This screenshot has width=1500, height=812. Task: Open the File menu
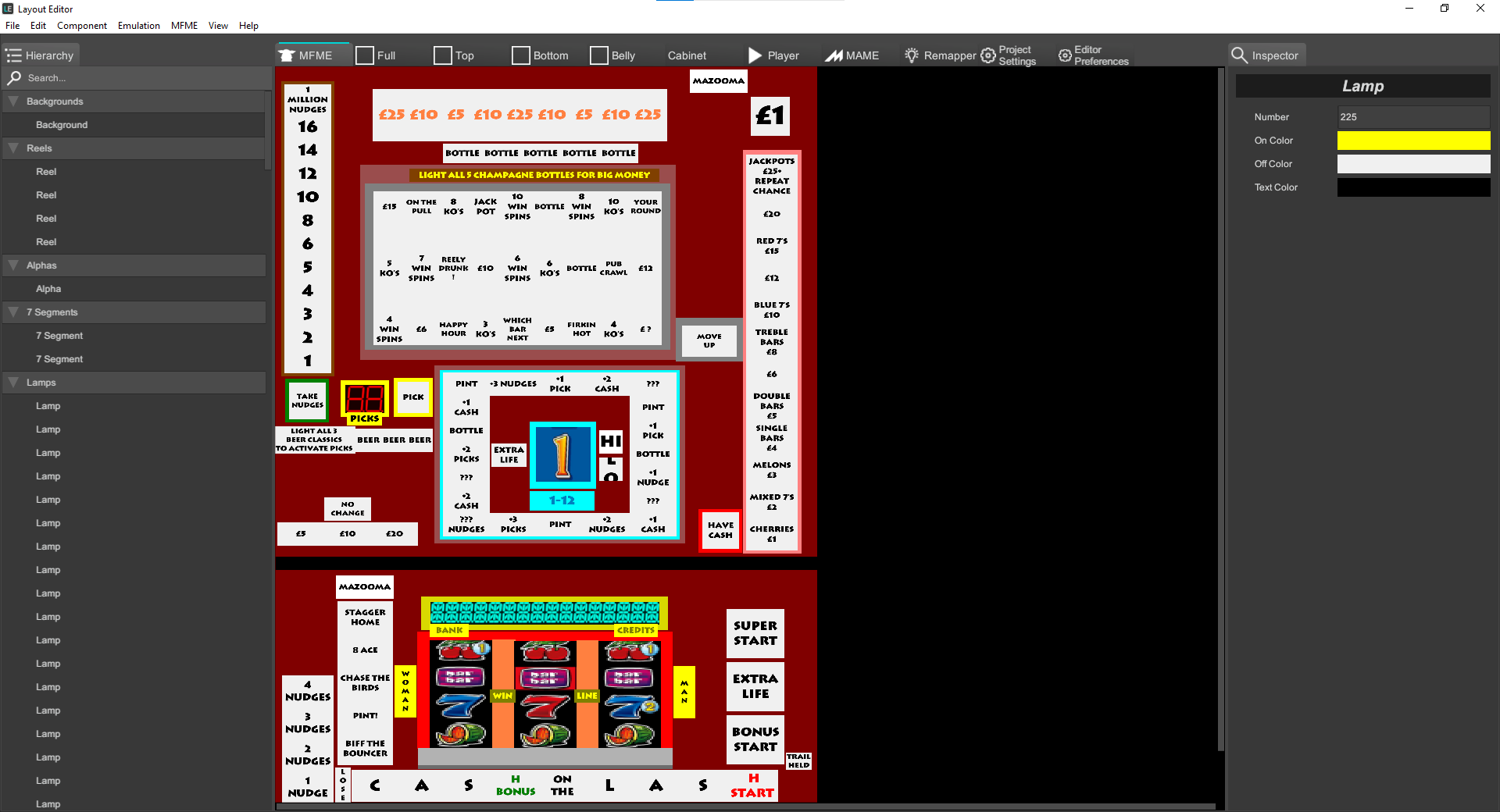12,26
